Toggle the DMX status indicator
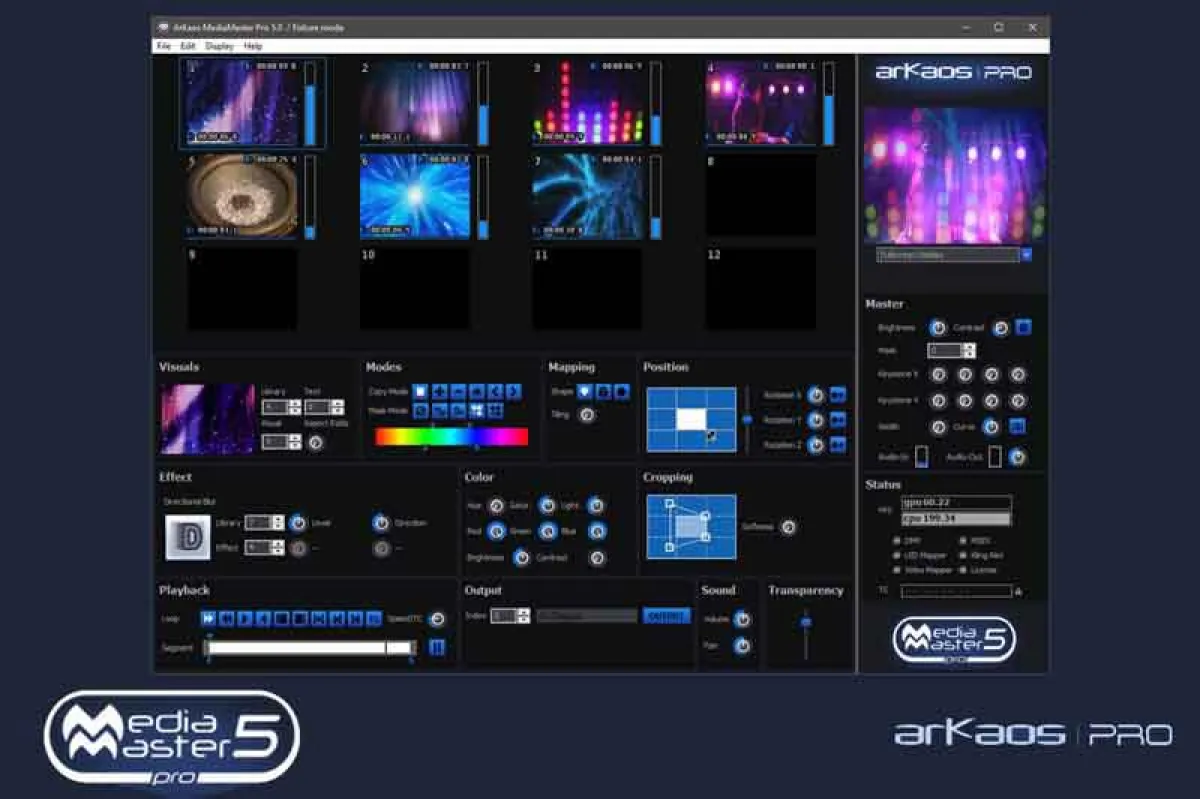Viewport: 1200px width, 799px height. point(896,540)
